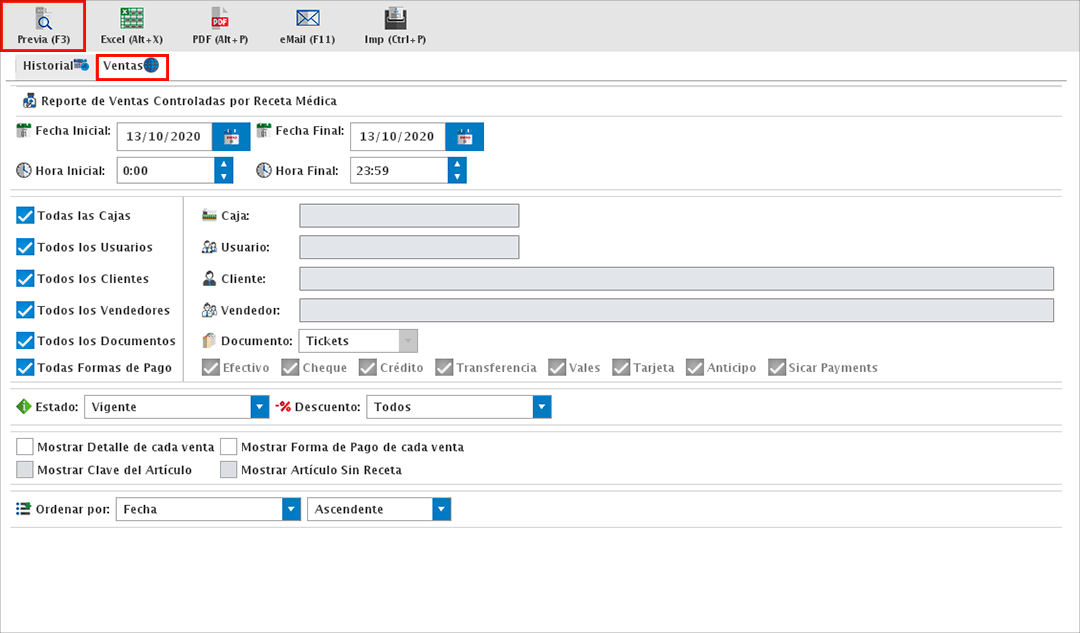Select the Ventas tab
1080x633 pixels.
coord(131,66)
